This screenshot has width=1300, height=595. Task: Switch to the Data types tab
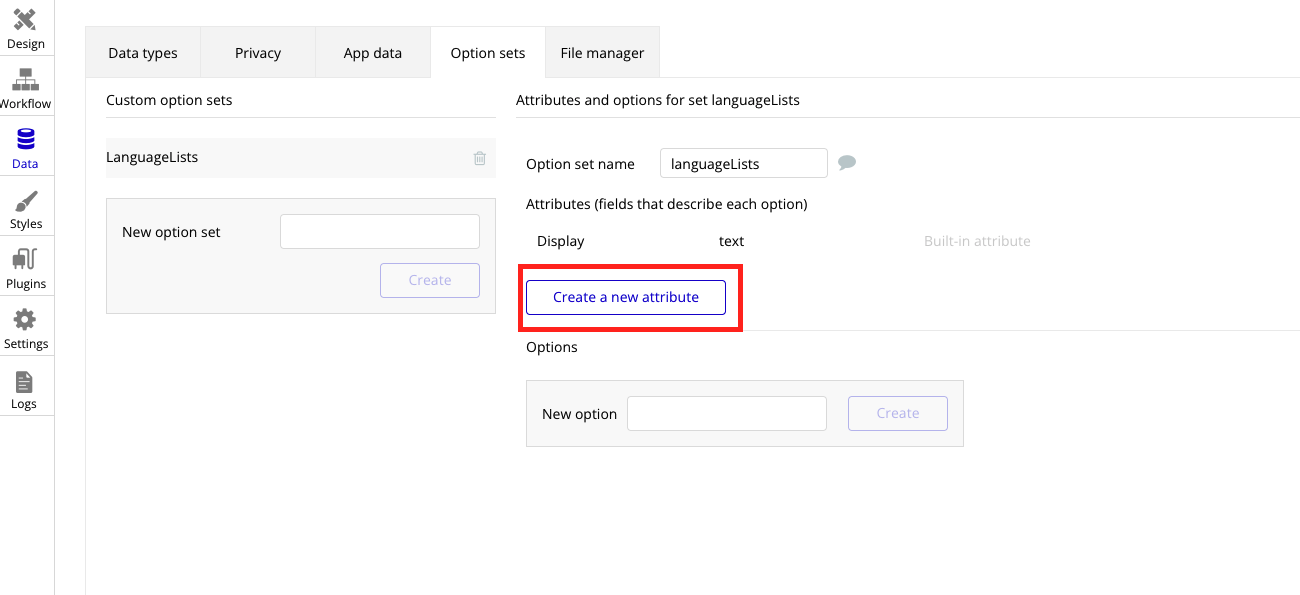(143, 53)
